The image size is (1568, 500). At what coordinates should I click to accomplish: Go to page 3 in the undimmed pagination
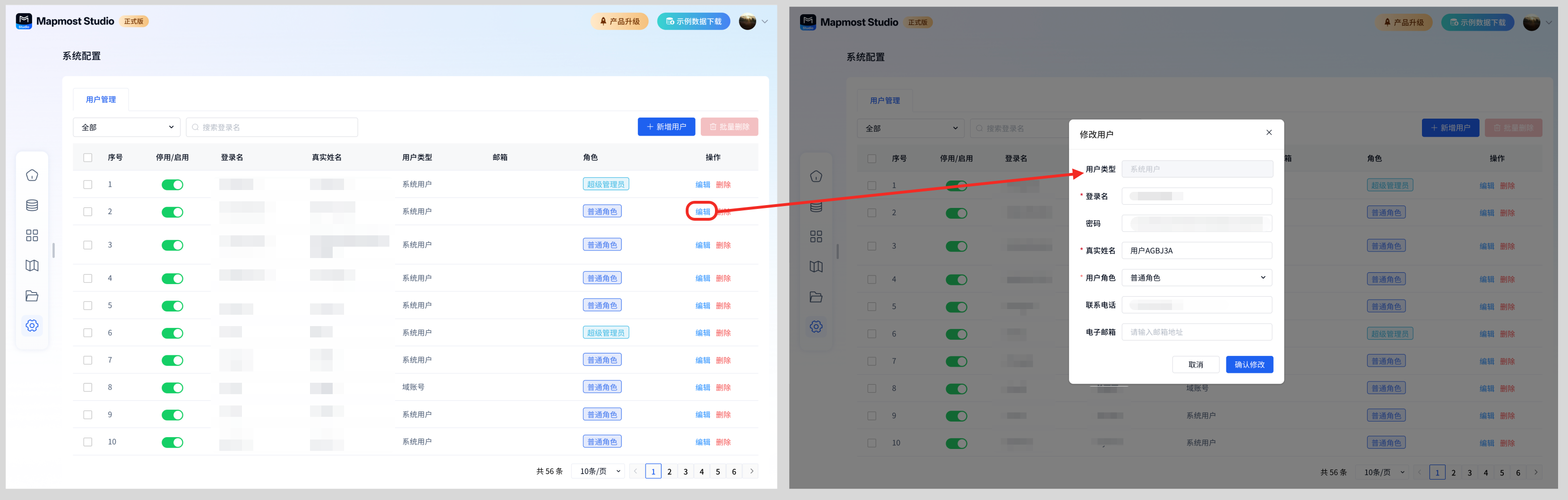point(685,471)
